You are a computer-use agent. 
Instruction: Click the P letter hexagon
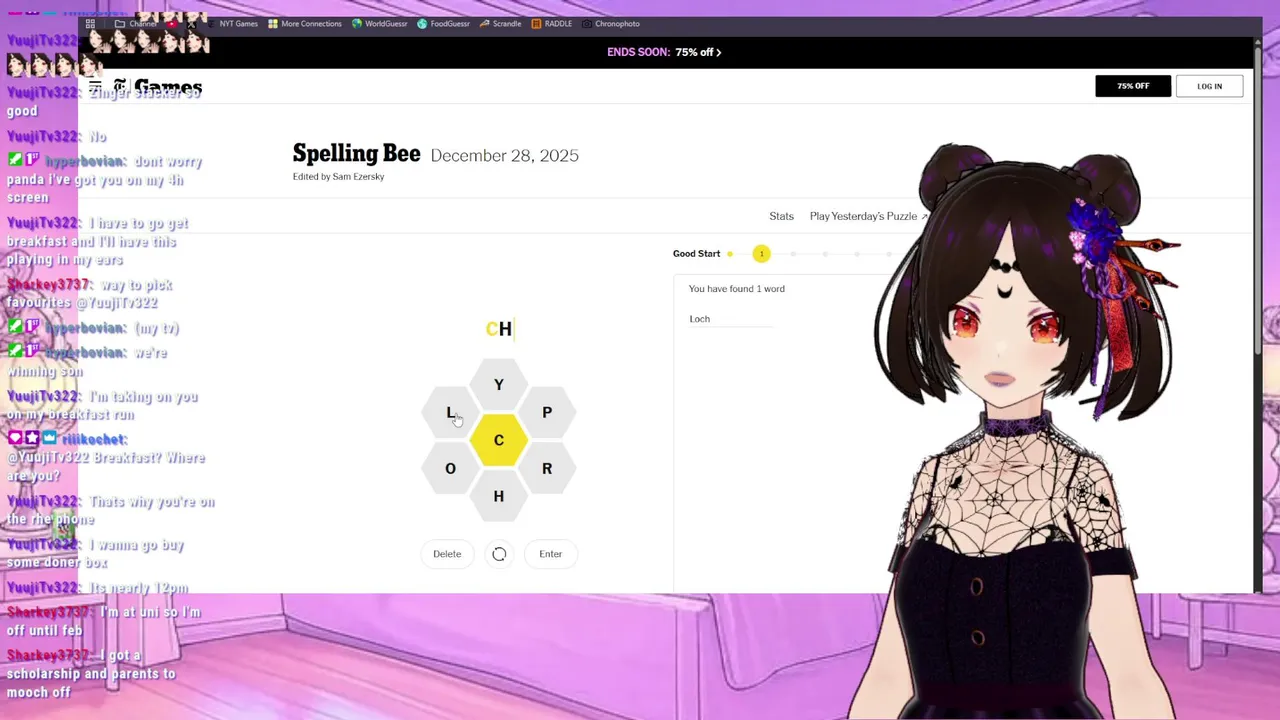(x=547, y=412)
